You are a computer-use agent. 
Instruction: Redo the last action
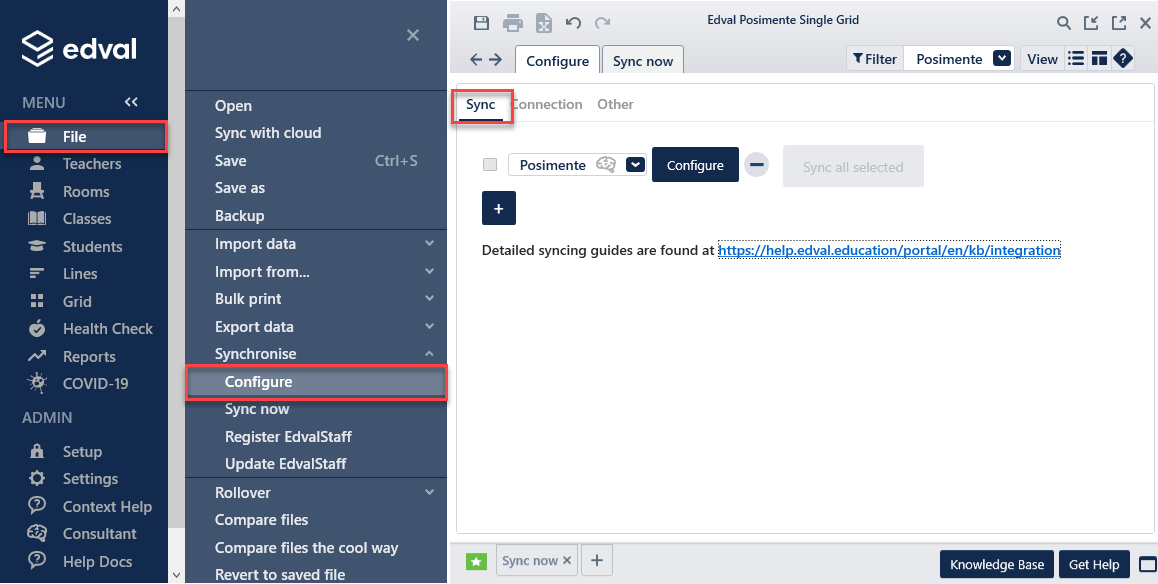[603, 23]
